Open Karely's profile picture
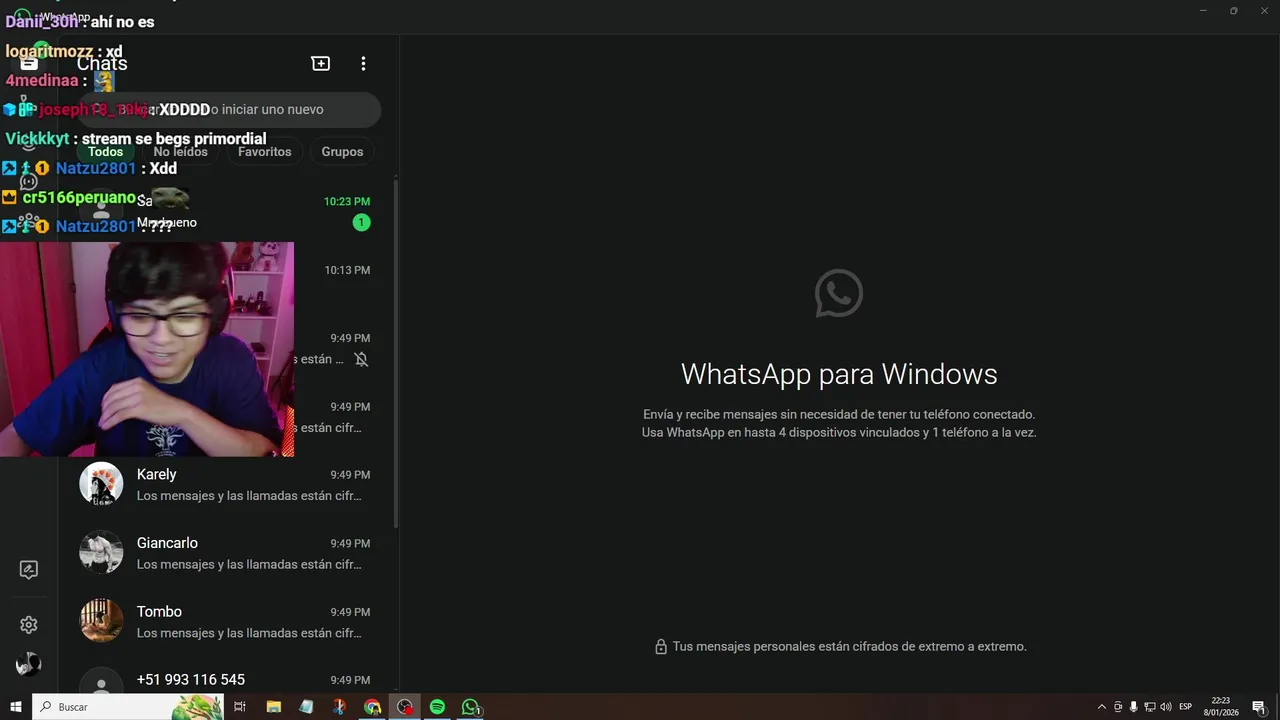This screenshot has height=720, width=1280. (101, 485)
